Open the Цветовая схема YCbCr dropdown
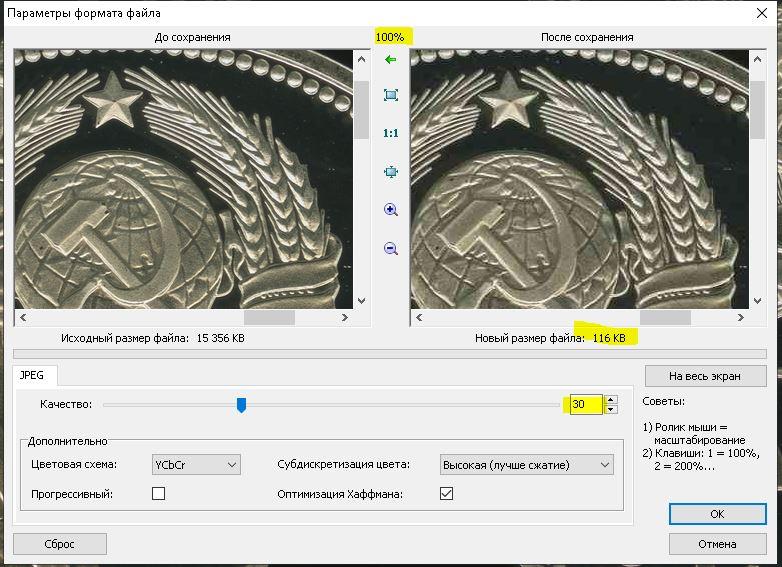Screen dimensions: 782x567 pyautogui.click(x=196, y=465)
